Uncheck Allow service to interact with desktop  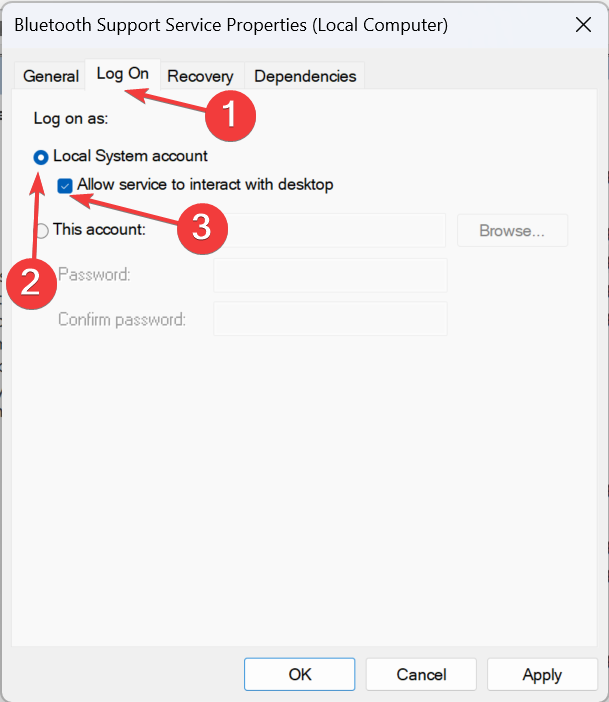[65, 185]
